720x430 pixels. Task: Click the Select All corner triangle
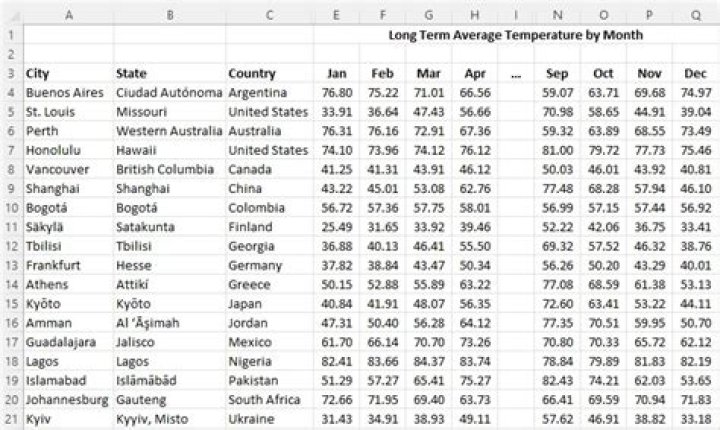click(x=11, y=15)
